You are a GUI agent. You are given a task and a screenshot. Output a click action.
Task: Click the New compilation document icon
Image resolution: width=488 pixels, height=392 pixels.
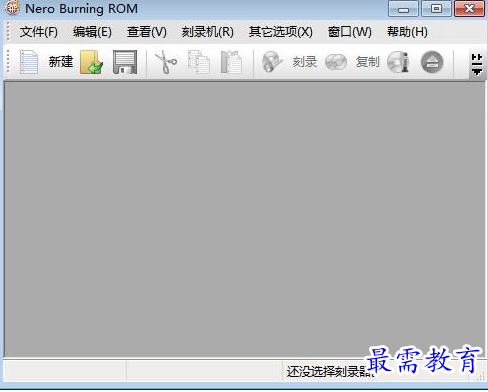tap(29, 62)
